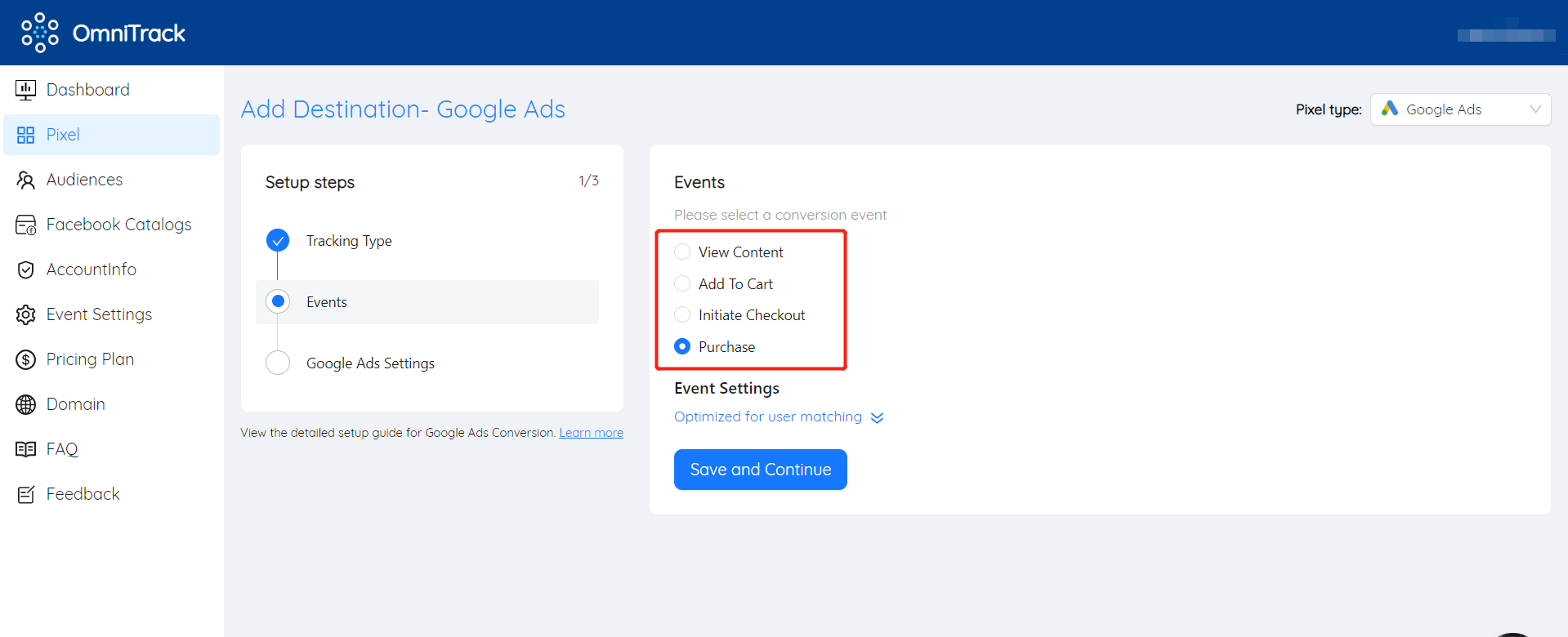Navigate to the Domain page
This screenshot has width=1568, height=637.
click(x=112, y=404)
